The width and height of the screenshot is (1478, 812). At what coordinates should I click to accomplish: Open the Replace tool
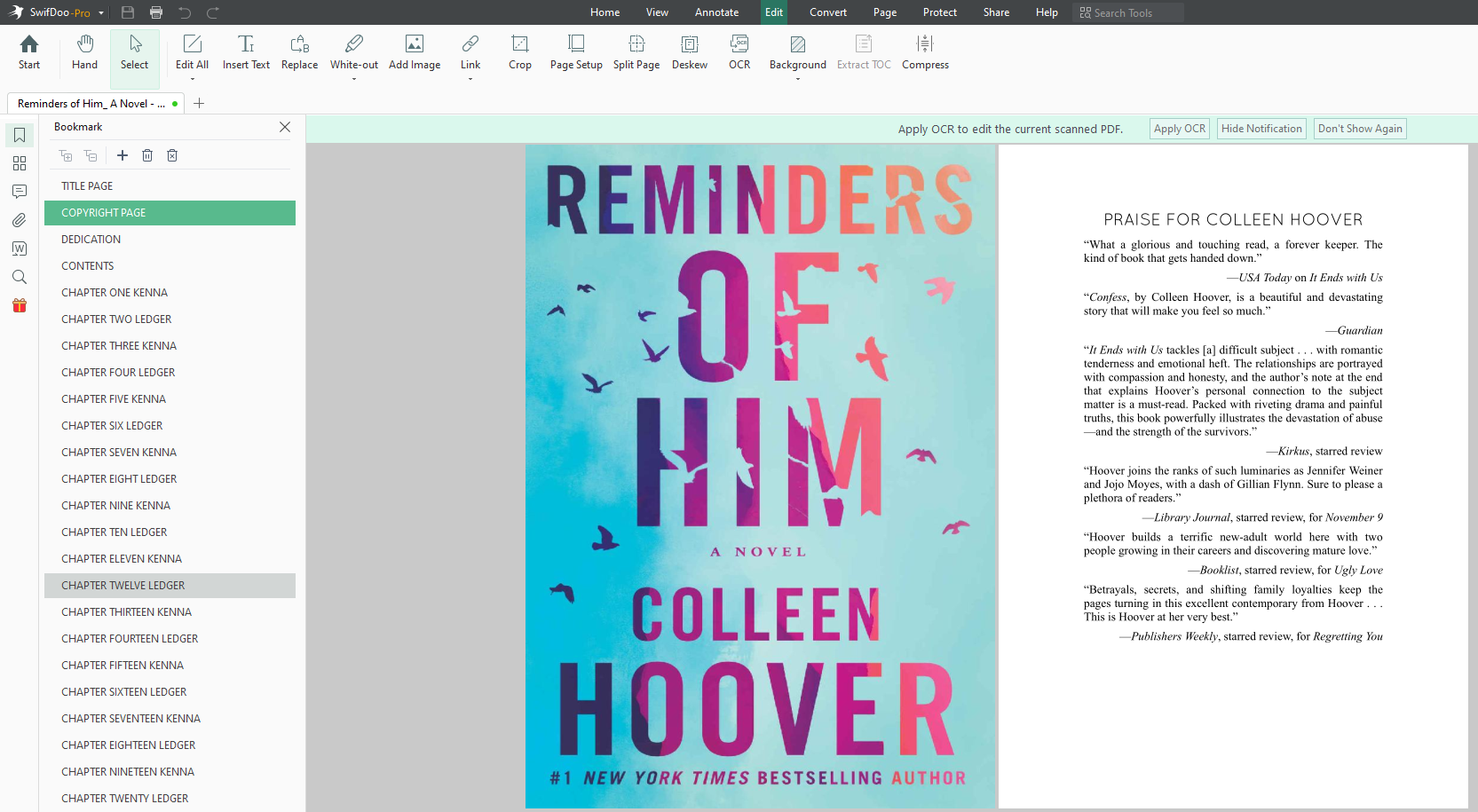[x=299, y=52]
